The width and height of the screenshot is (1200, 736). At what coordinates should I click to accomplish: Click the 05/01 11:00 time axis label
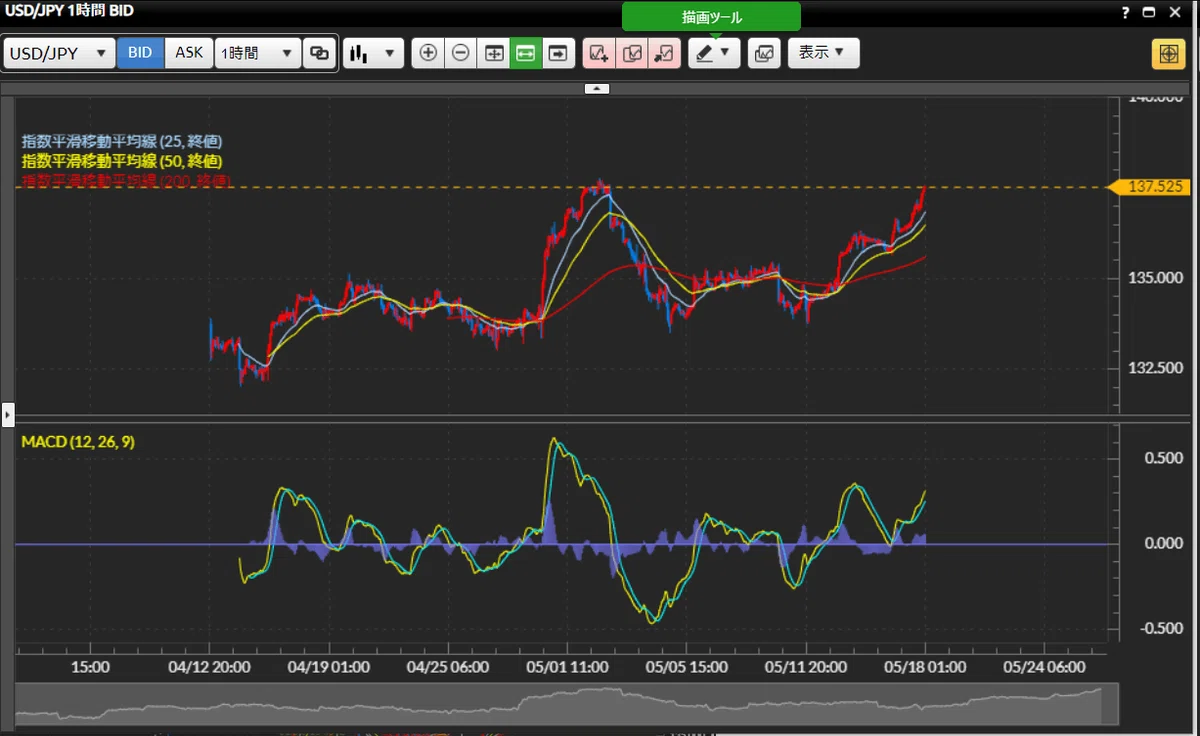[x=569, y=666]
